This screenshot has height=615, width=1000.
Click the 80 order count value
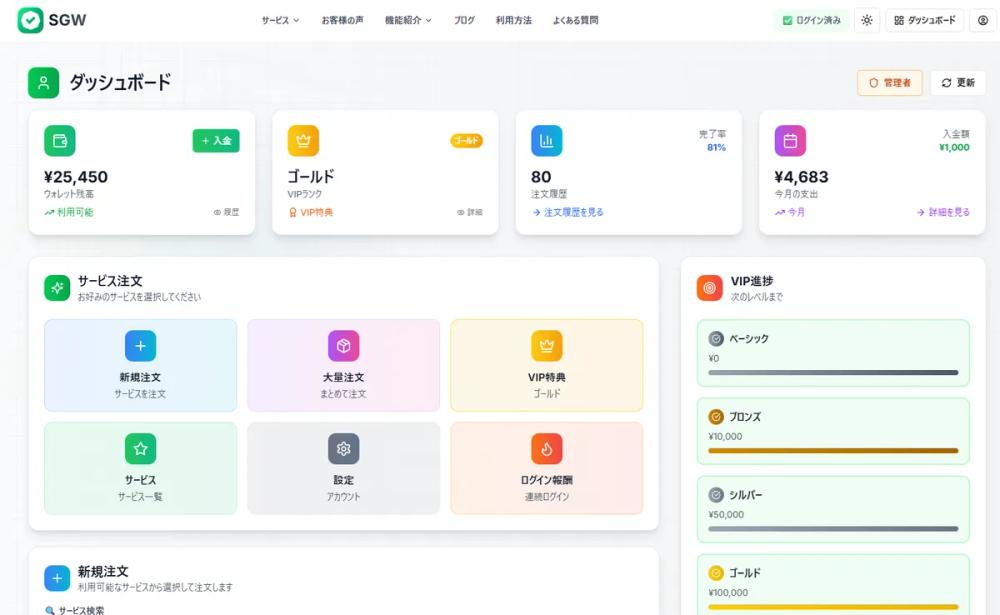[x=541, y=177]
